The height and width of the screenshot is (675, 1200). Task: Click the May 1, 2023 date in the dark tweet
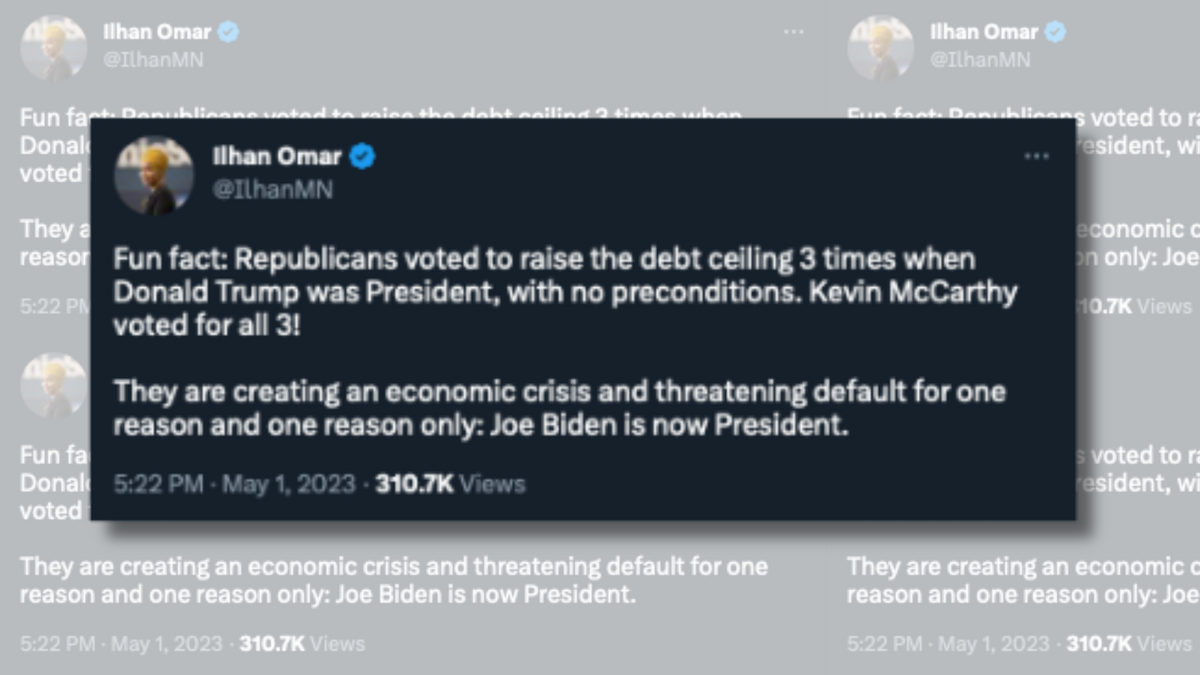tap(288, 485)
